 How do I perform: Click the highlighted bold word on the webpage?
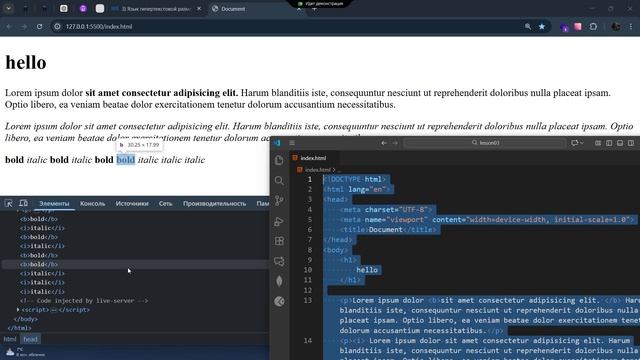coord(126,160)
